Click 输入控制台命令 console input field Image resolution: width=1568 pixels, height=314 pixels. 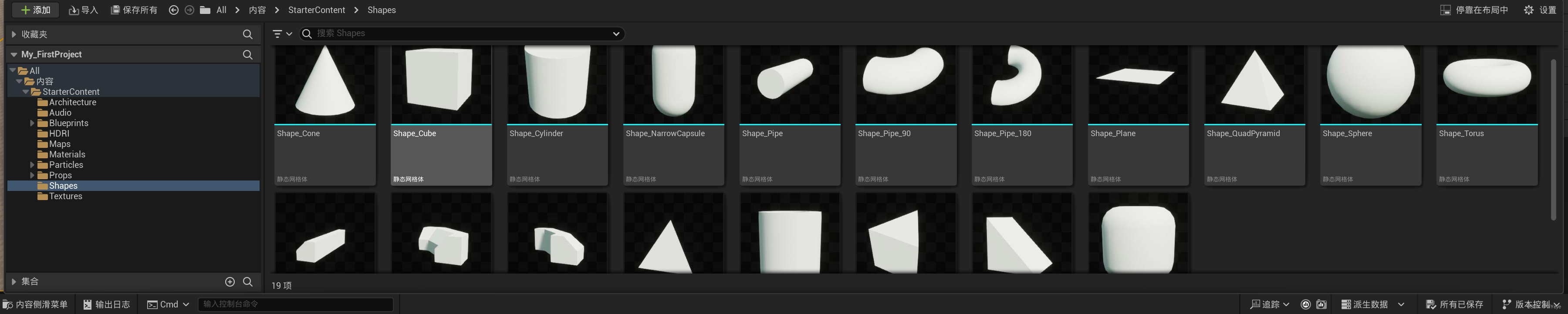pyautogui.click(x=296, y=304)
